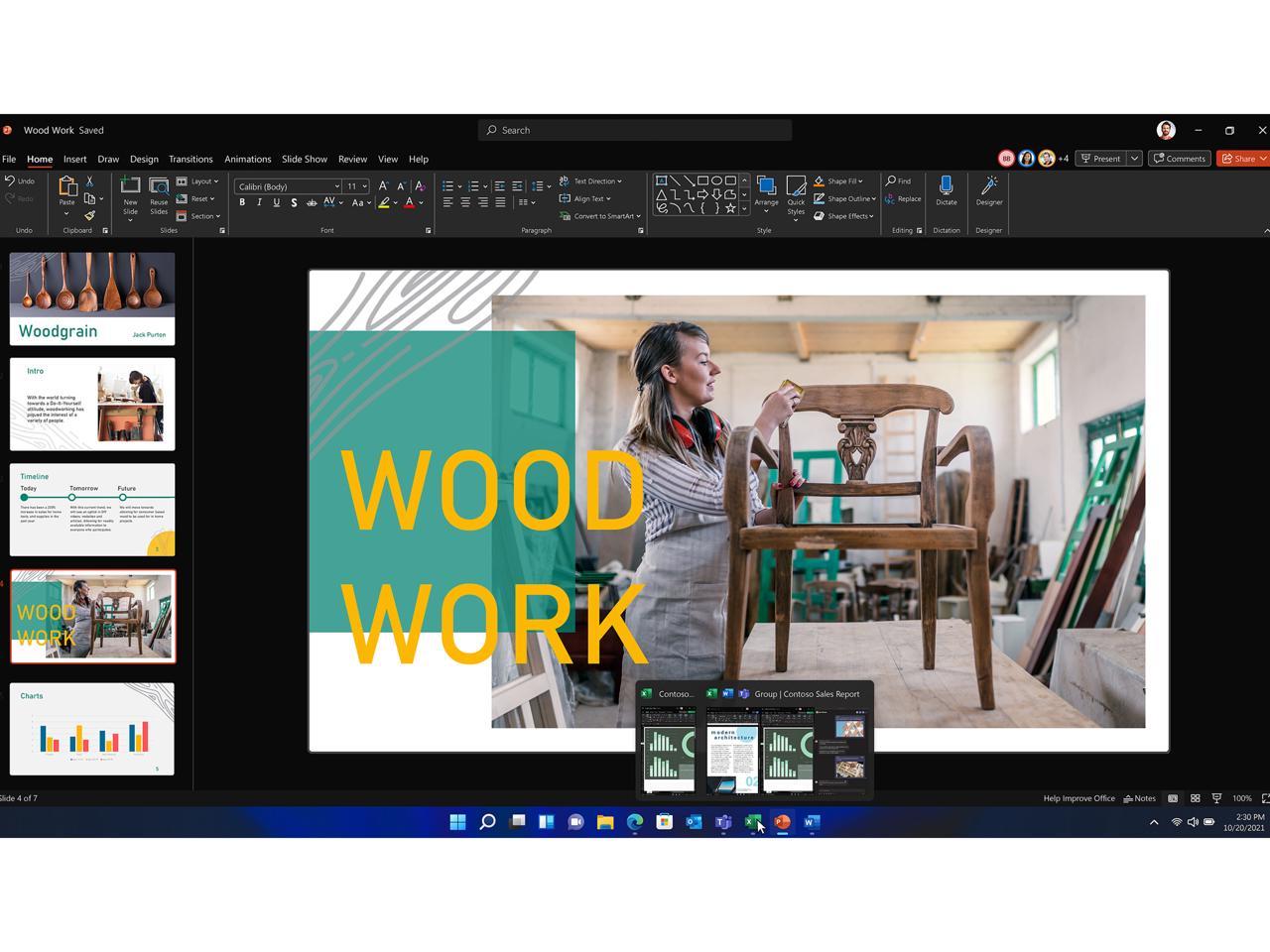Select the Bold formatting icon
Screen dimensions: 1270x952
242,202
